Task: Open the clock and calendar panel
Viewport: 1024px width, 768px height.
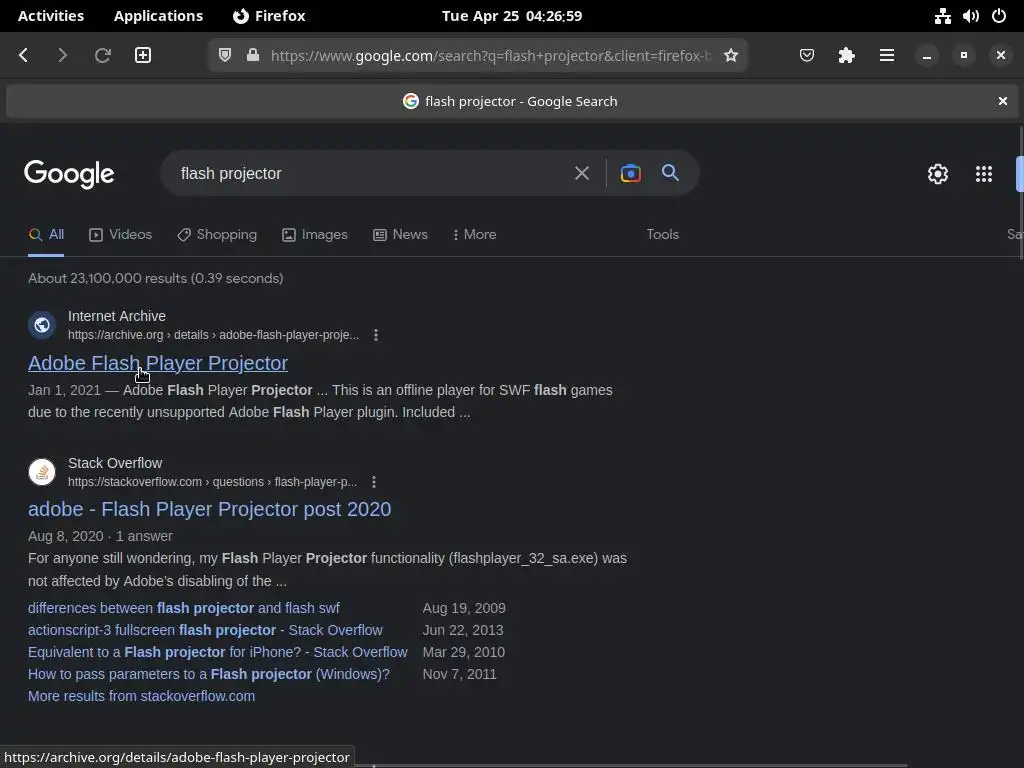Action: click(511, 16)
